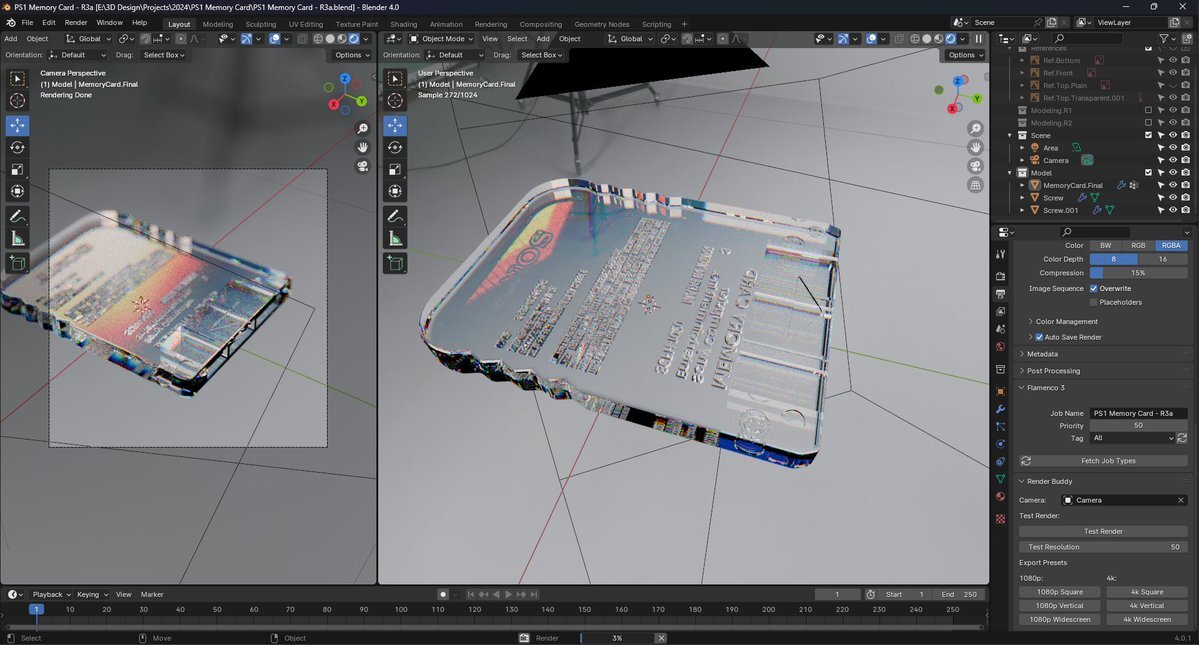The image size is (1199, 645).
Task: Open the Render menu
Action: [76, 23]
